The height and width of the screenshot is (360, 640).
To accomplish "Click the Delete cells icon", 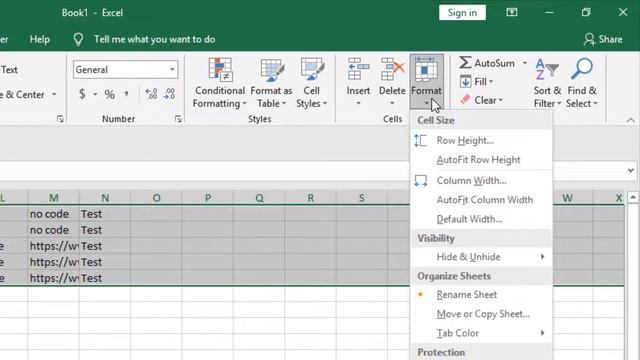I will [x=392, y=69].
